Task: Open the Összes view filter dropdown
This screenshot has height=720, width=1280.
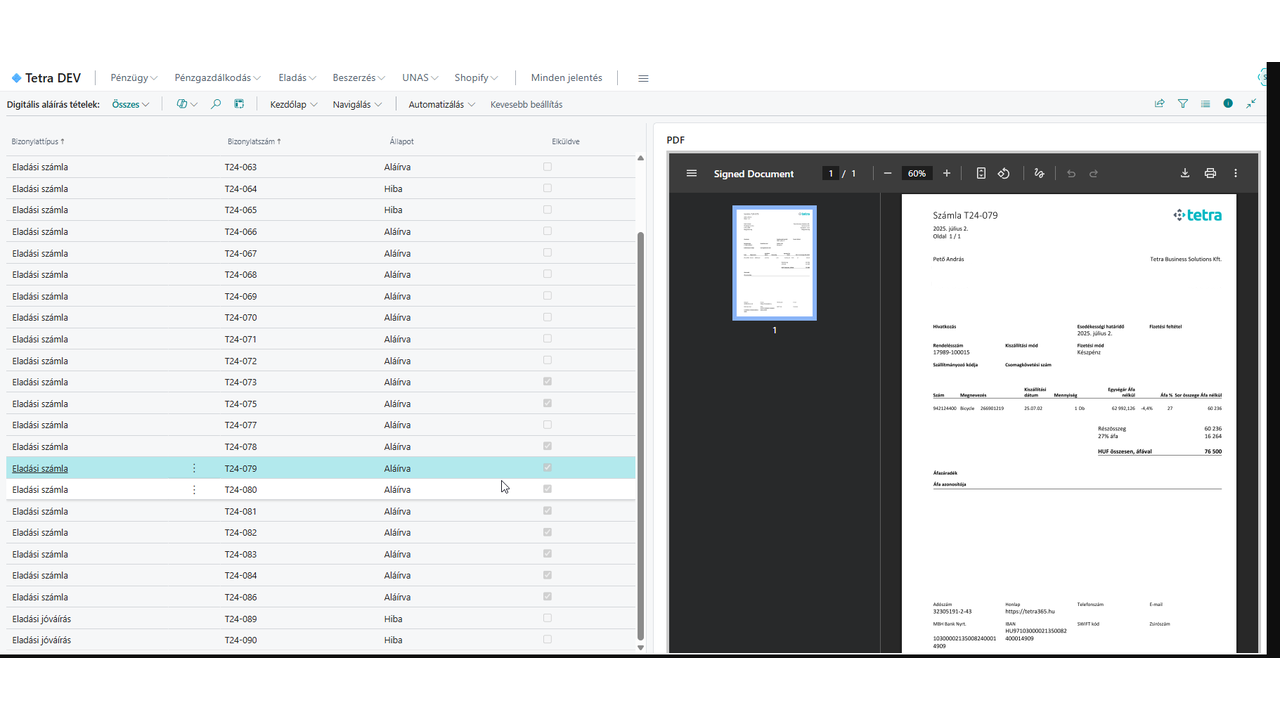Action: pyautogui.click(x=131, y=104)
